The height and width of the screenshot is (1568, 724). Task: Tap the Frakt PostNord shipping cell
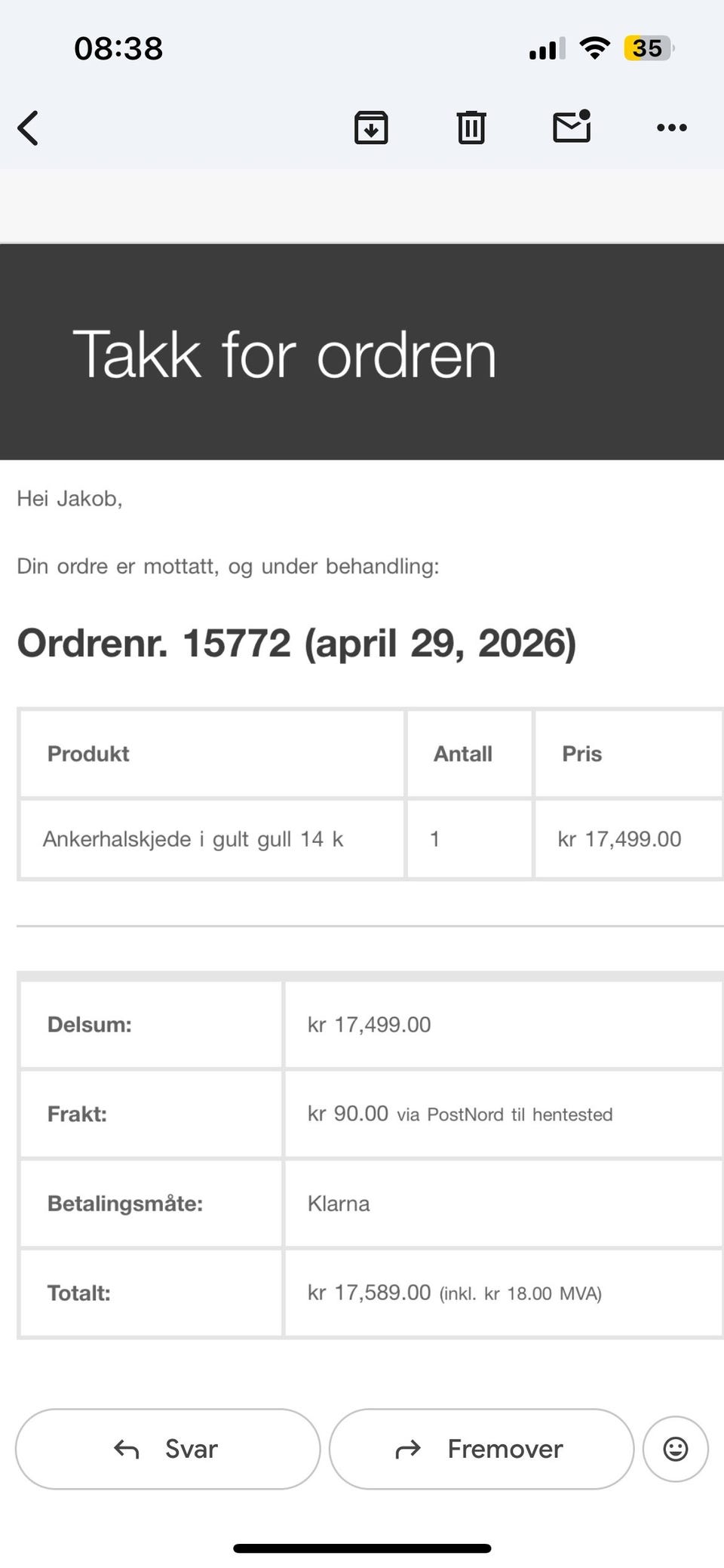[x=503, y=1114]
